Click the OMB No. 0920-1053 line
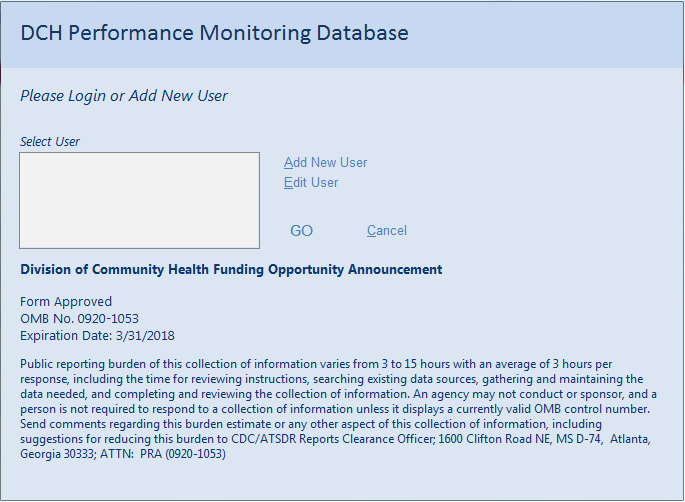This screenshot has height=502, width=685. point(80,319)
